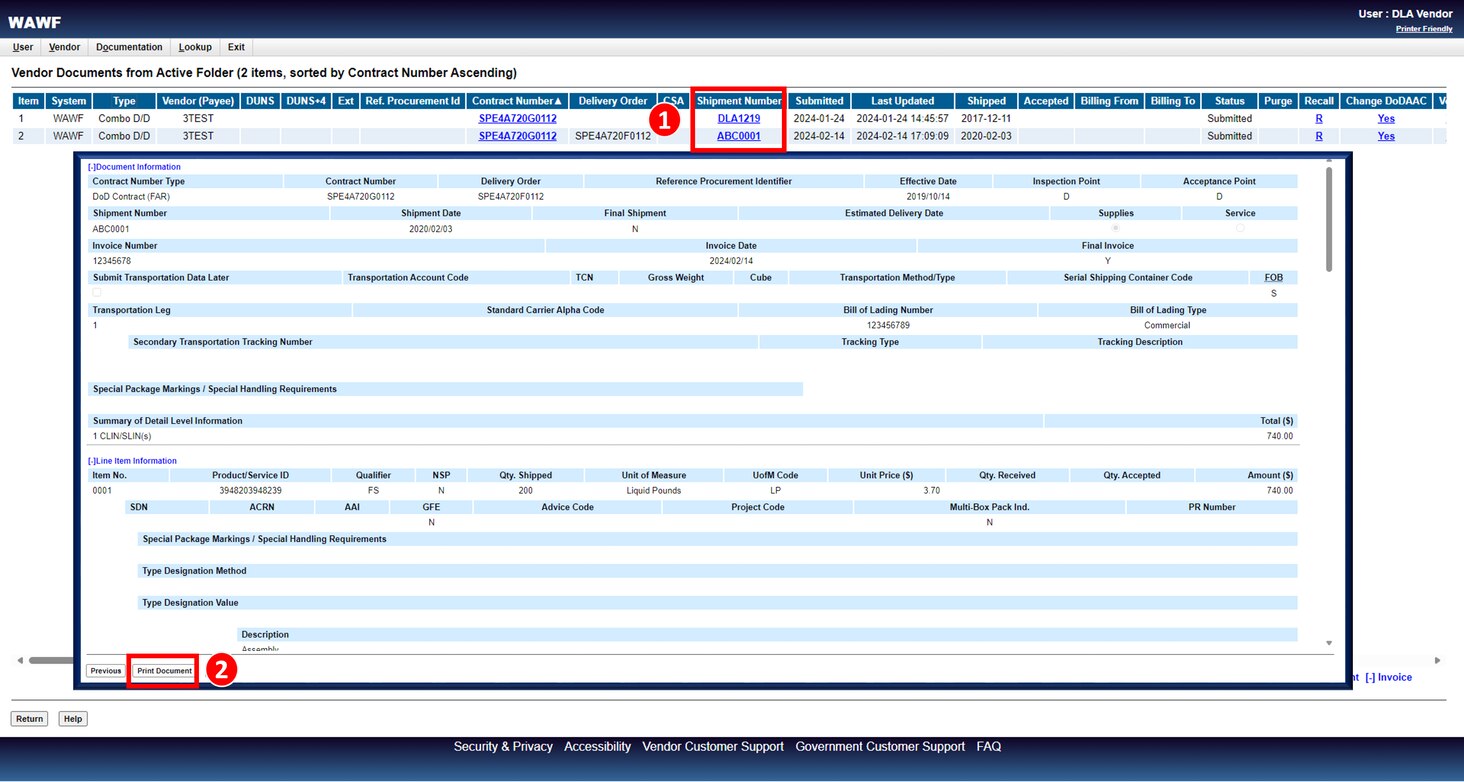Click the Previous button

105,671
